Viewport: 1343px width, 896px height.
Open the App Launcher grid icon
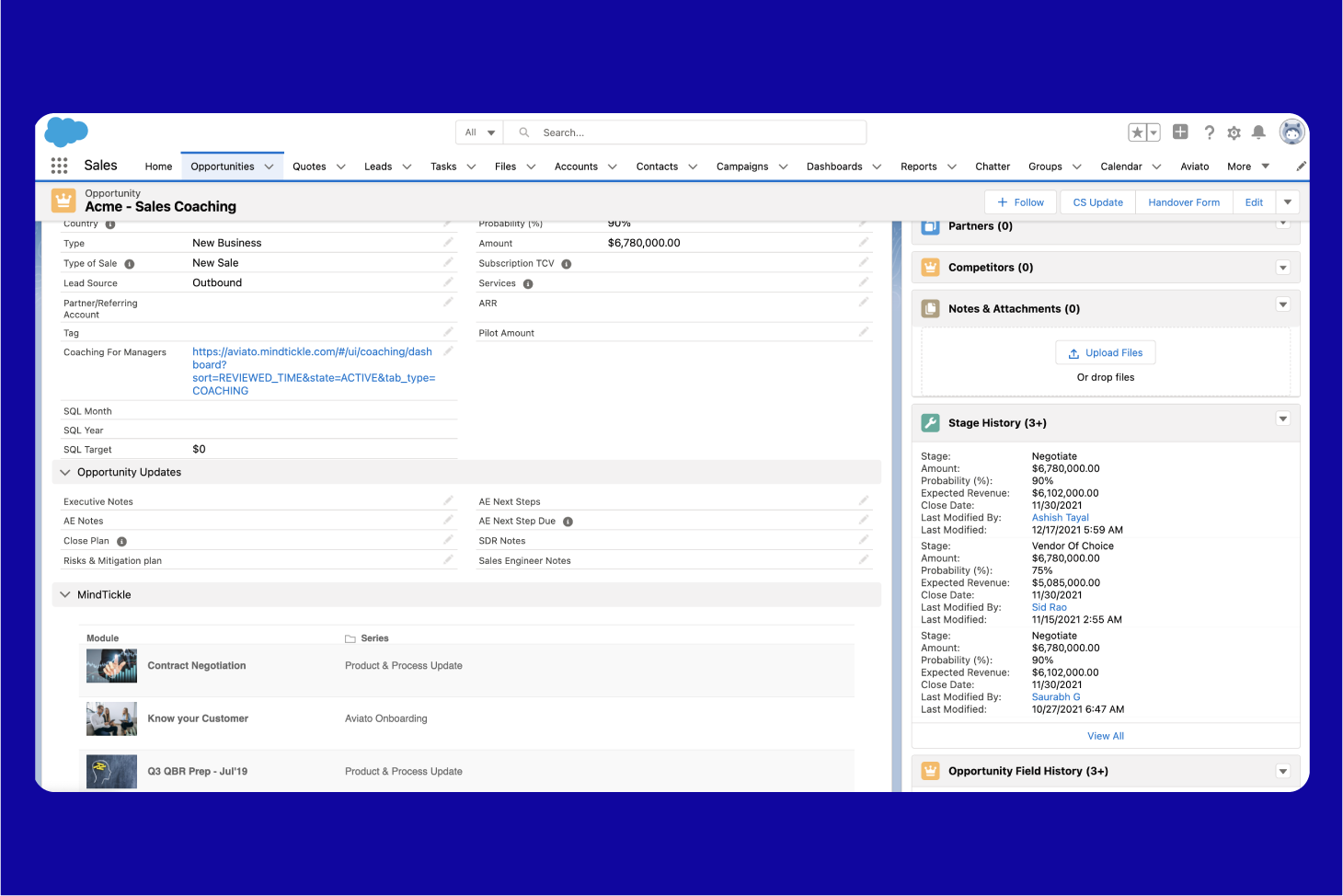click(59, 166)
